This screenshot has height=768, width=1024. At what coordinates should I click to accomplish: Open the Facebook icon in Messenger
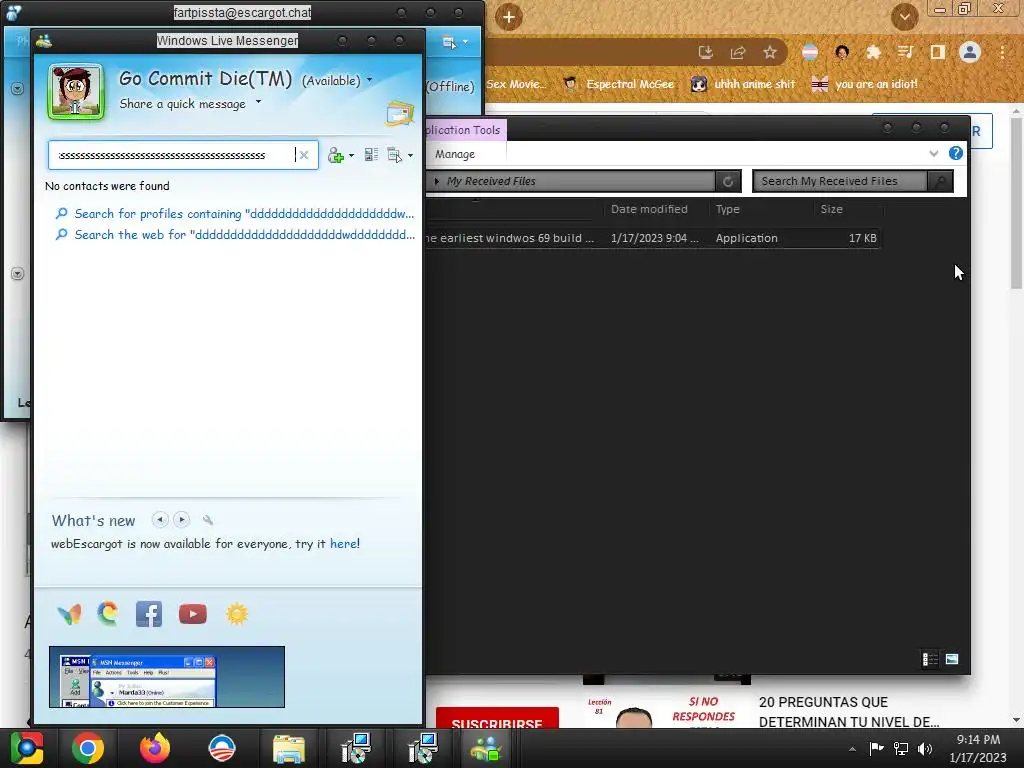click(149, 615)
